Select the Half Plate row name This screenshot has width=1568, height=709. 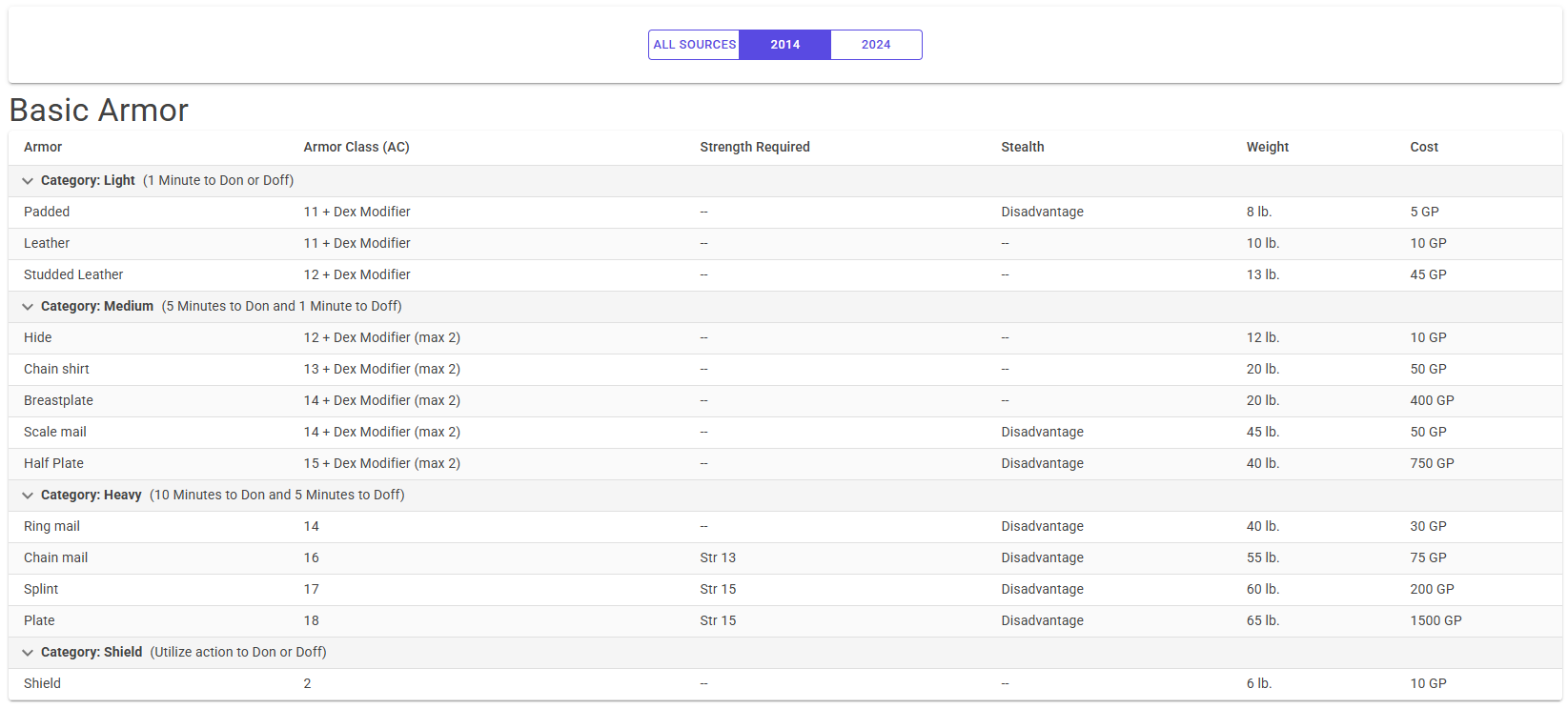[x=53, y=463]
